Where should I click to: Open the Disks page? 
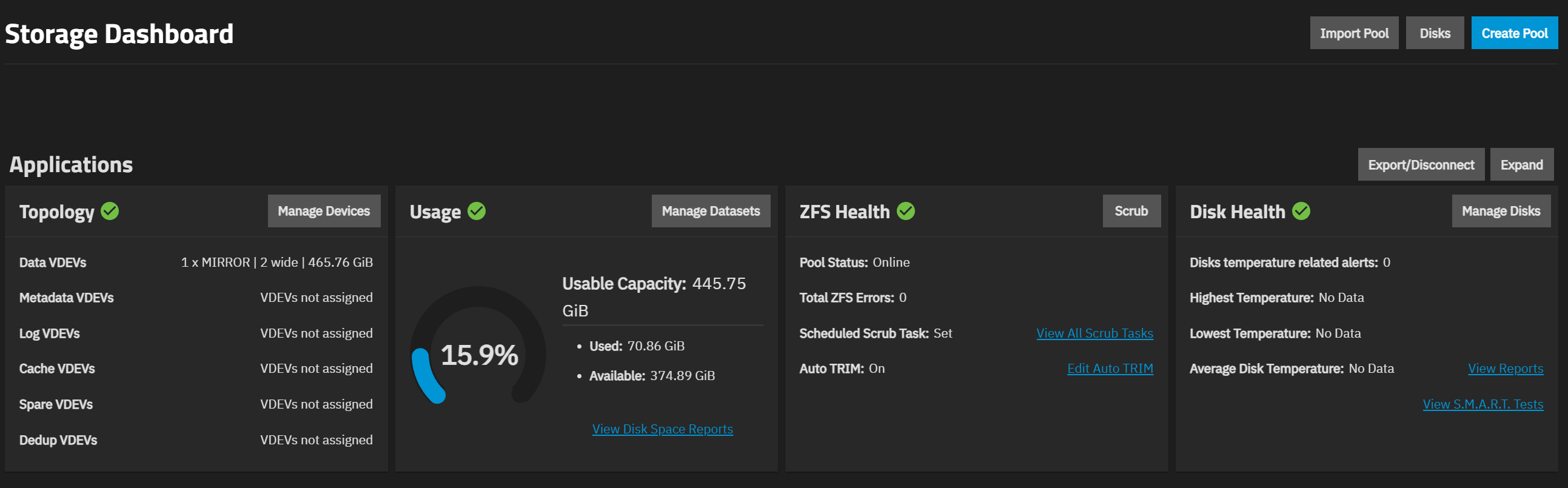1434,33
